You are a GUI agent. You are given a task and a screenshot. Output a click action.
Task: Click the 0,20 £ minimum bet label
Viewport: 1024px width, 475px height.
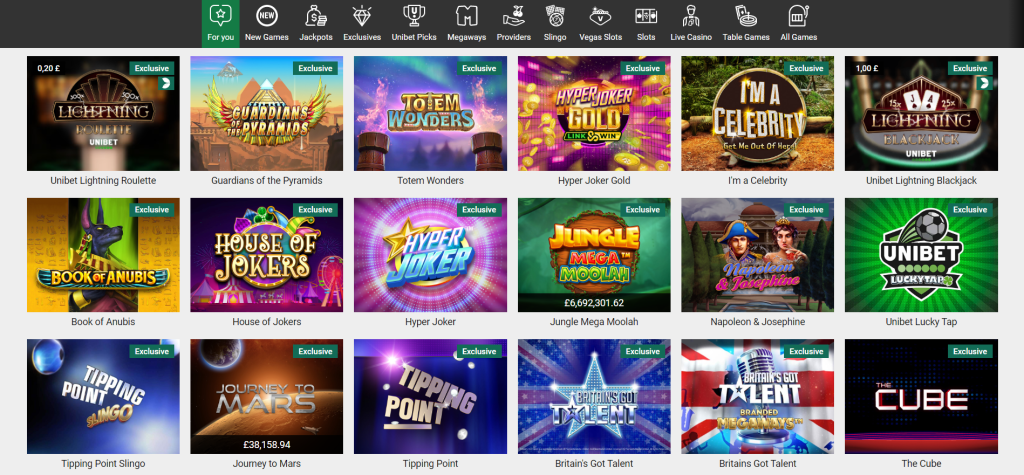48,68
